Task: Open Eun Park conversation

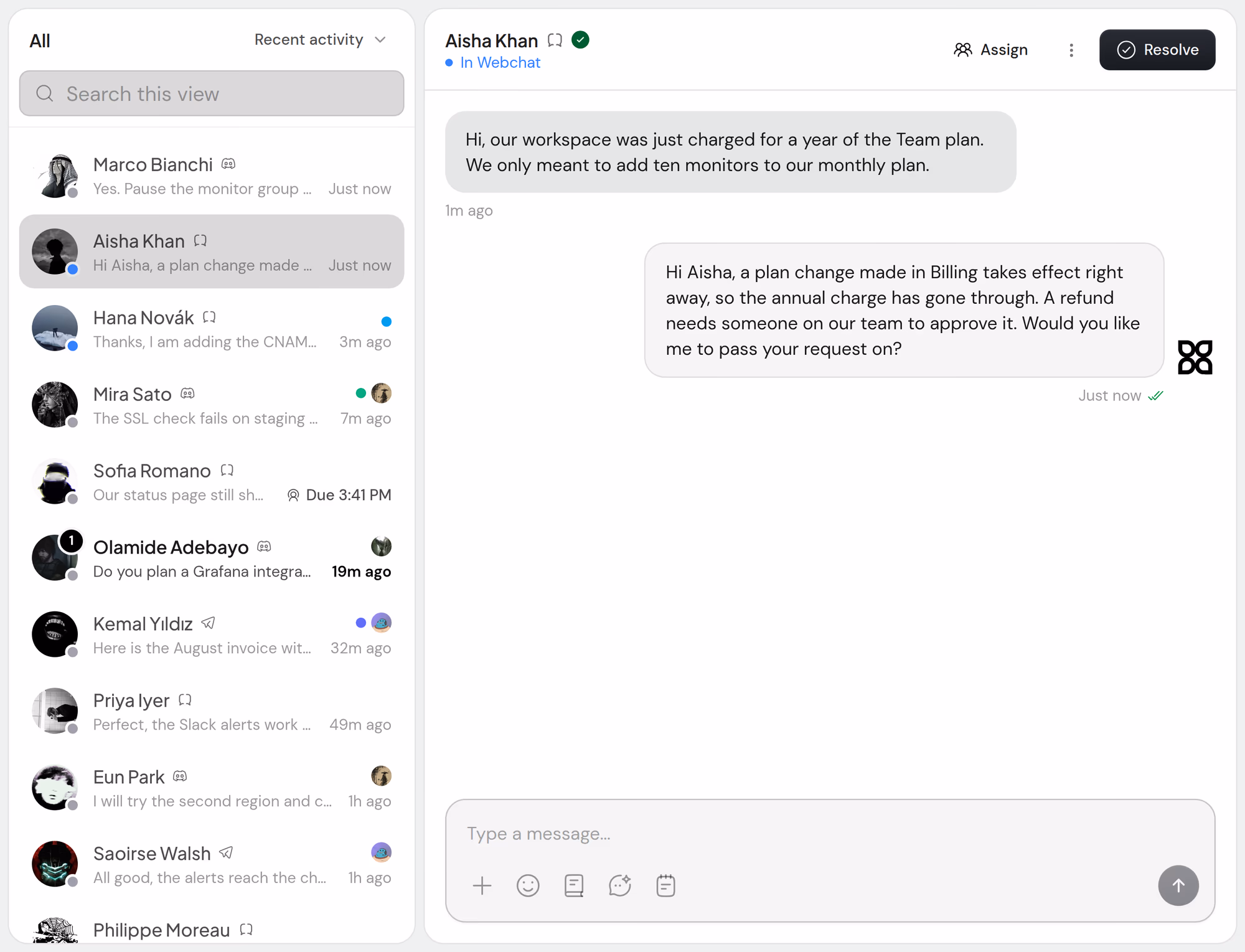Action: (212, 788)
